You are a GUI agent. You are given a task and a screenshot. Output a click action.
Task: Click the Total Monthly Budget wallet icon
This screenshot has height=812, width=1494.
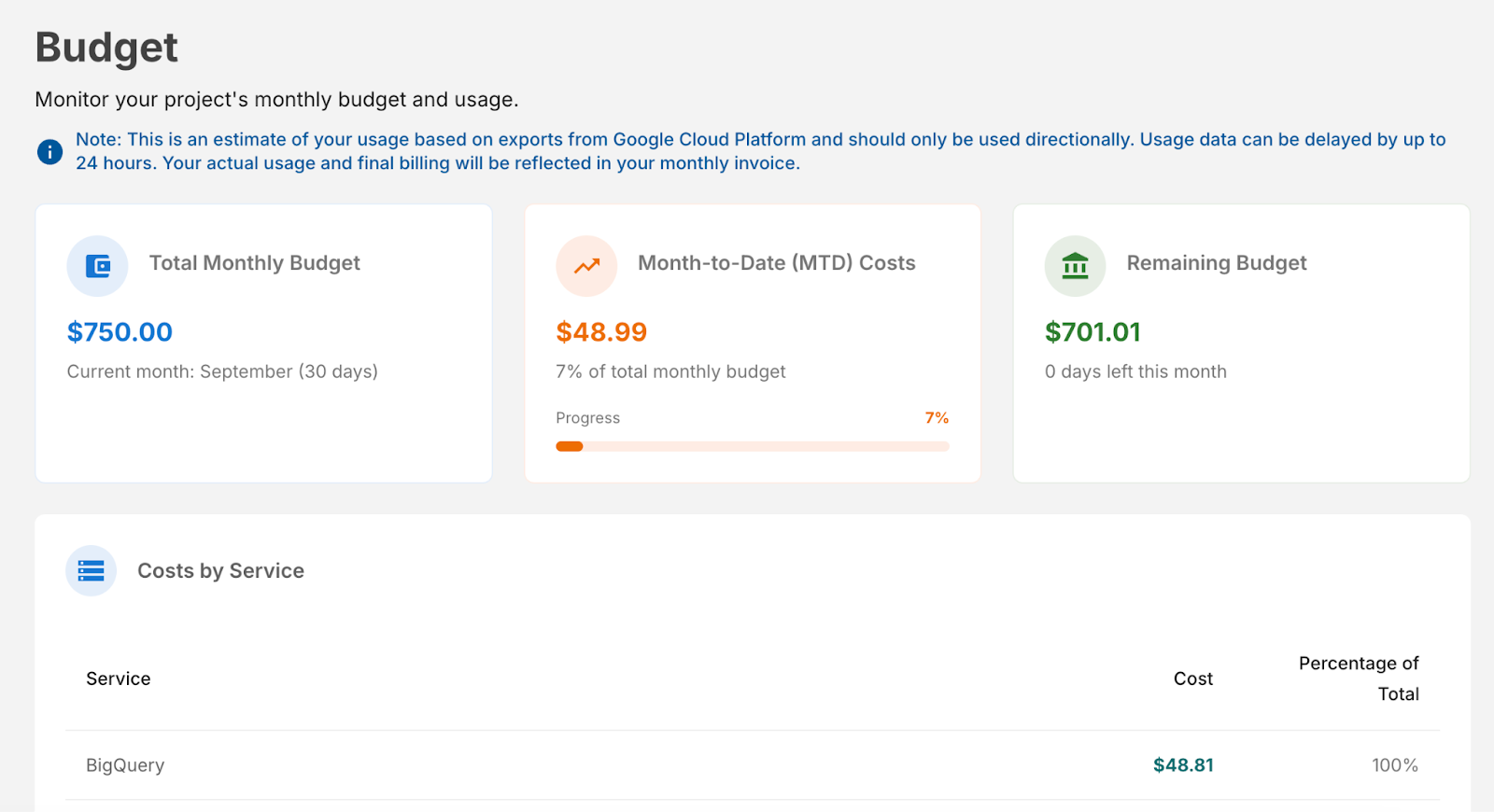pyautogui.click(x=97, y=266)
